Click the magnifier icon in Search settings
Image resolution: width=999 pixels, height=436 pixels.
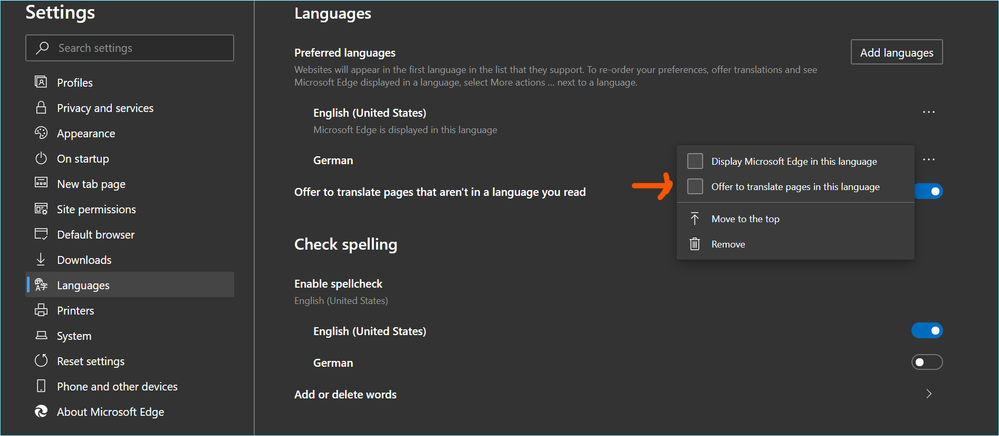(x=43, y=48)
